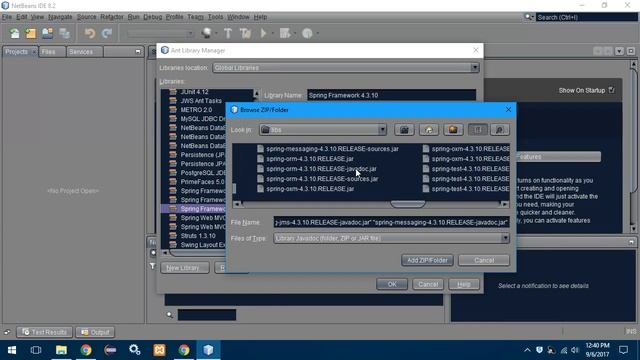Image resolution: width=640 pixels, height=360 pixels.
Task: Click the Redo toolbar icon
Action: pyautogui.click(x=107, y=33)
